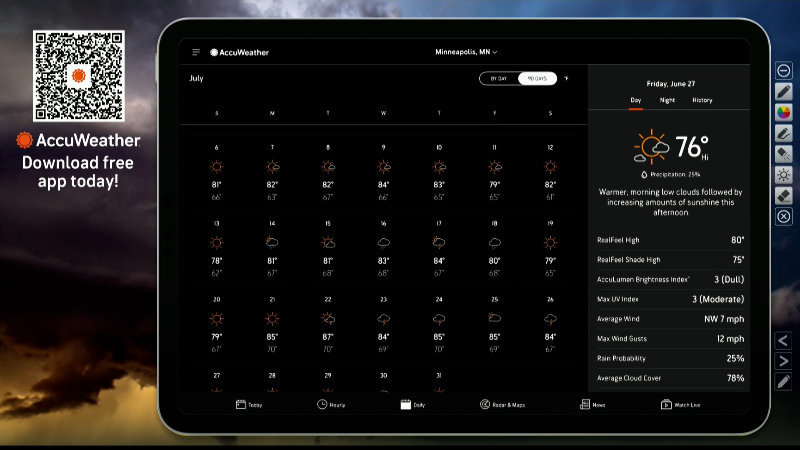Click the date number 28 in the calendar
Viewport: 800px width, 450px height.
coord(272,376)
